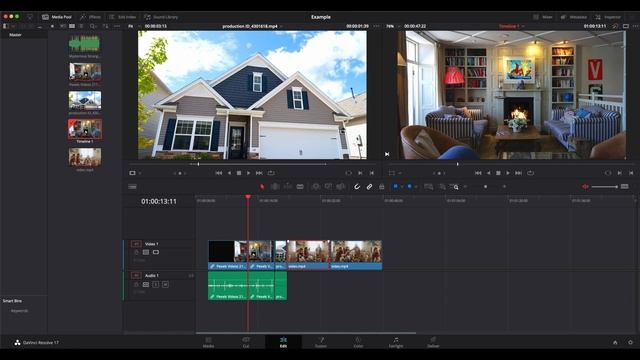Select the green audio waveform clip thumbnail
Screen dimensions: 640x360
84,43
